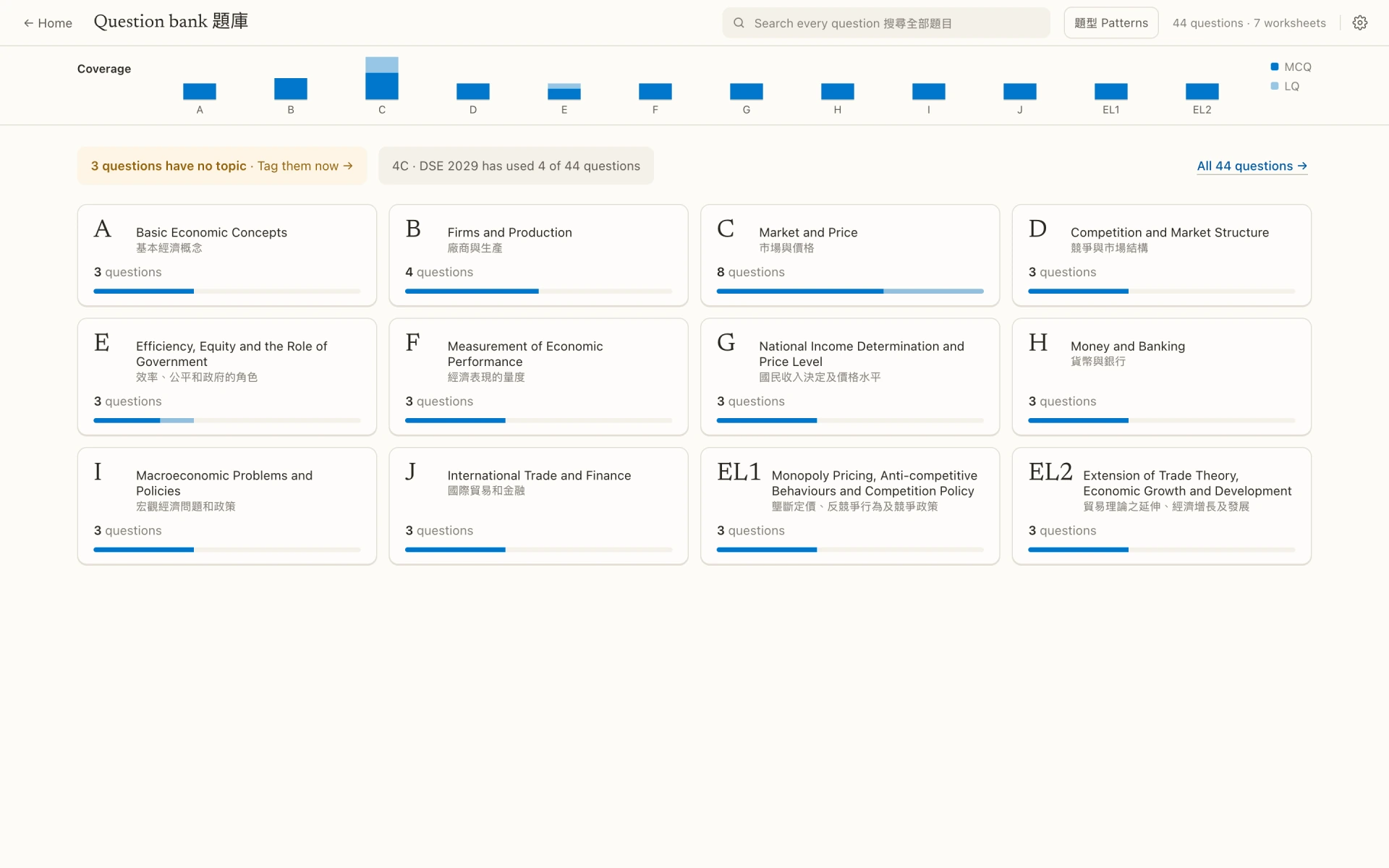Open the 4C DSE 2029 usage chip
1389x868 pixels.
[x=516, y=166]
